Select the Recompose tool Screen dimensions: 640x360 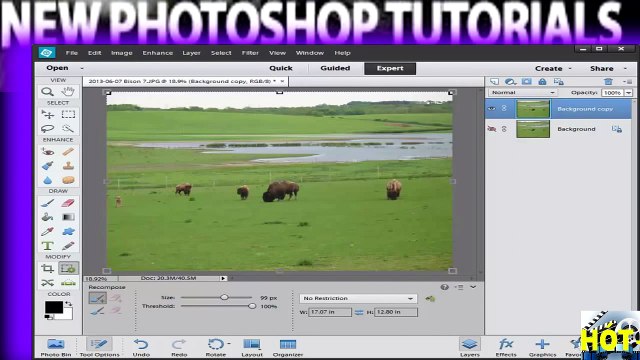pos(68,269)
